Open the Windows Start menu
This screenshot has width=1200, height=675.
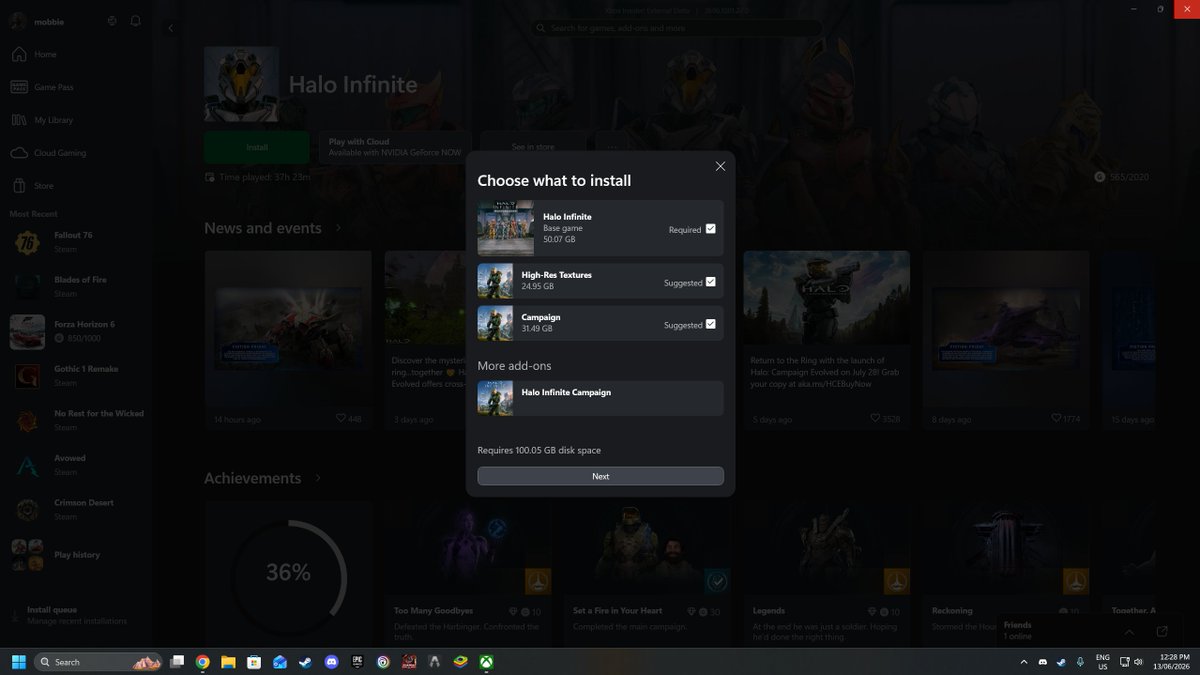point(18,662)
